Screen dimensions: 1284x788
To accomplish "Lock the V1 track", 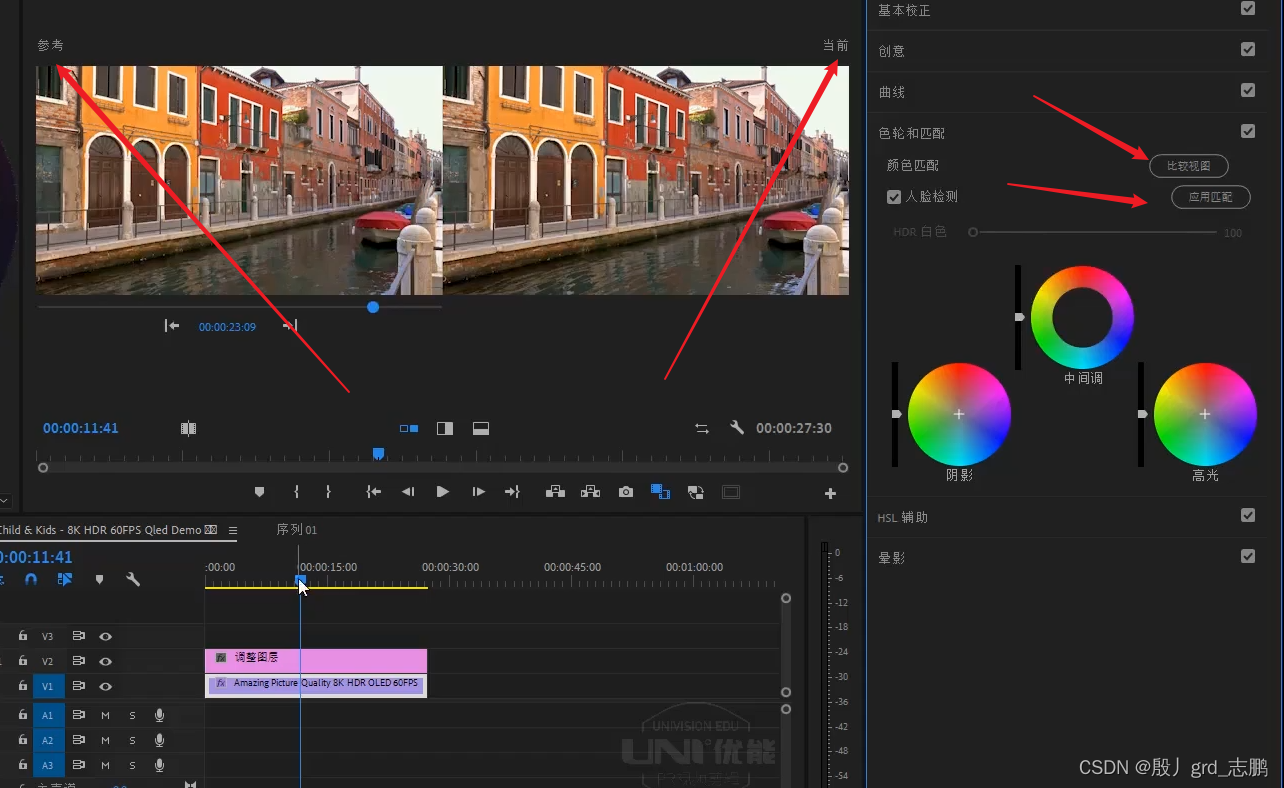I will pyautogui.click(x=22, y=686).
